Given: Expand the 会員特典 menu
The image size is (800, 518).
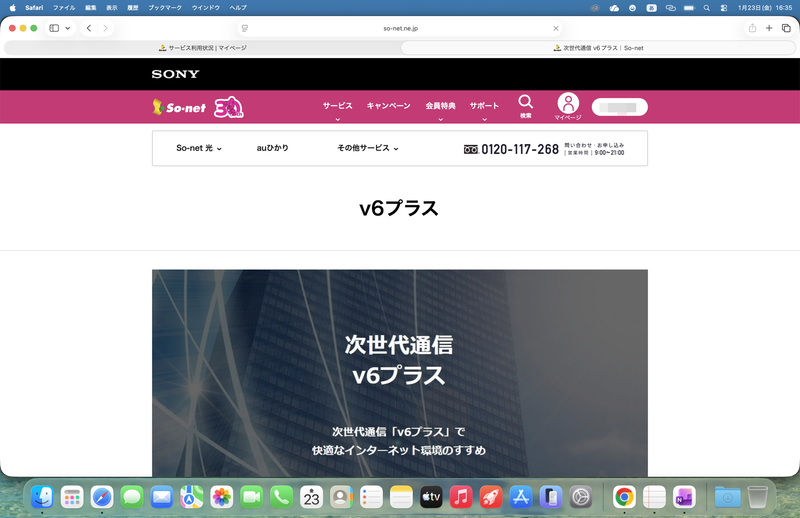Looking at the screenshot, I should click(x=440, y=109).
